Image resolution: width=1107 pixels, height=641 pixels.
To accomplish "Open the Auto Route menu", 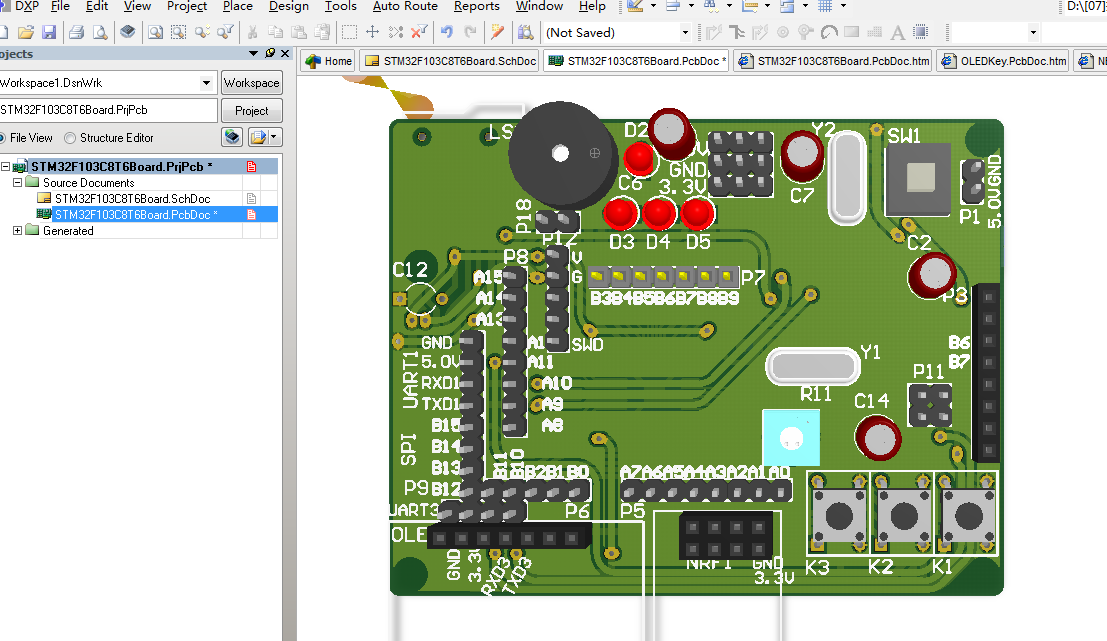I will 405,6.
